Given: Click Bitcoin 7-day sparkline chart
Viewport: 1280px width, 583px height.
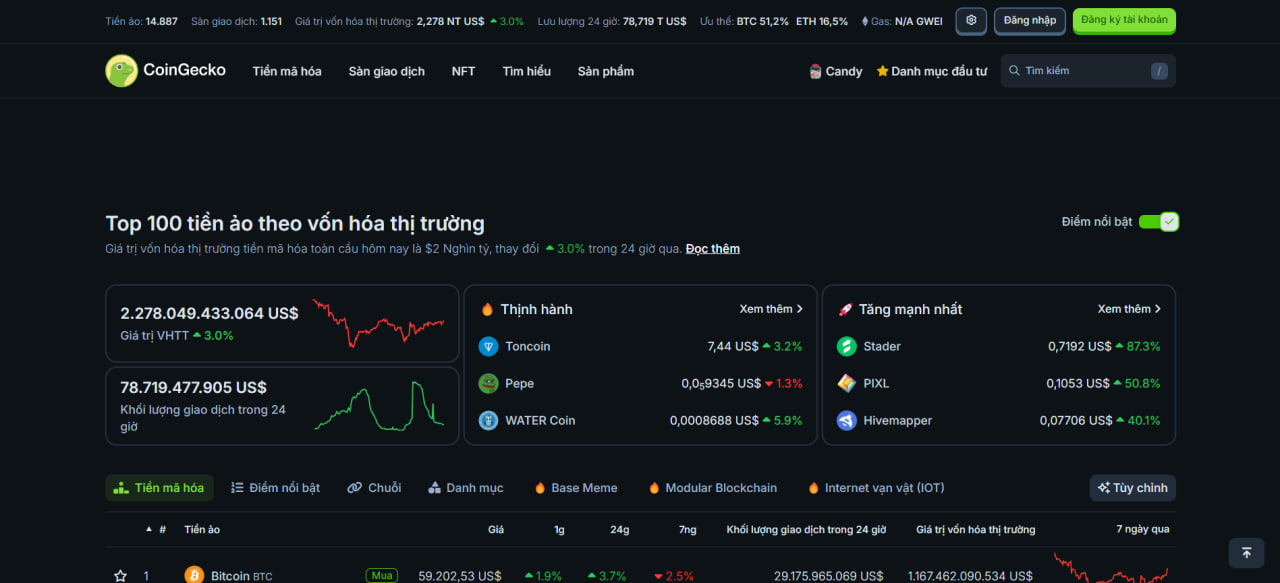Looking at the screenshot, I should coord(1110,568).
